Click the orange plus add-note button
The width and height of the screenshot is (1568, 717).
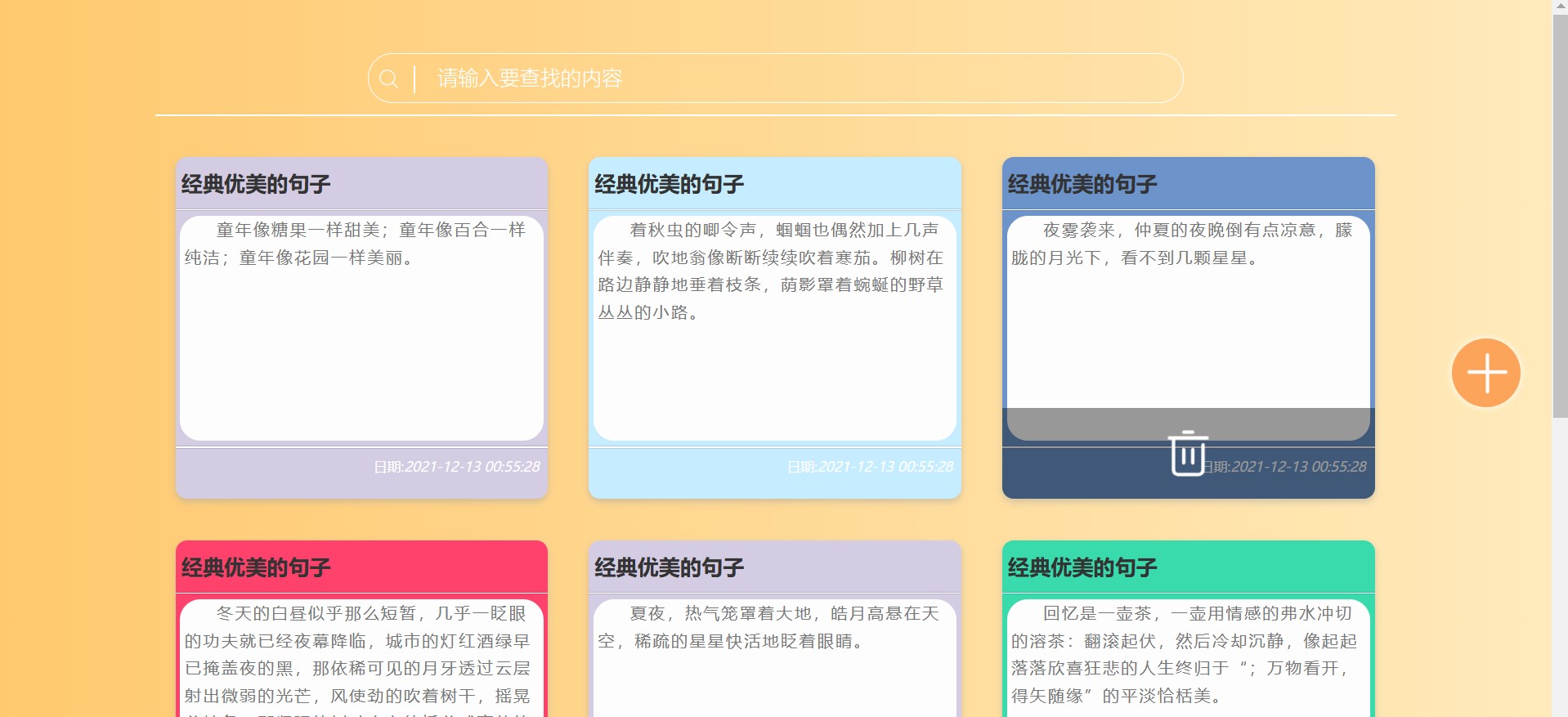coord(1485,373)
